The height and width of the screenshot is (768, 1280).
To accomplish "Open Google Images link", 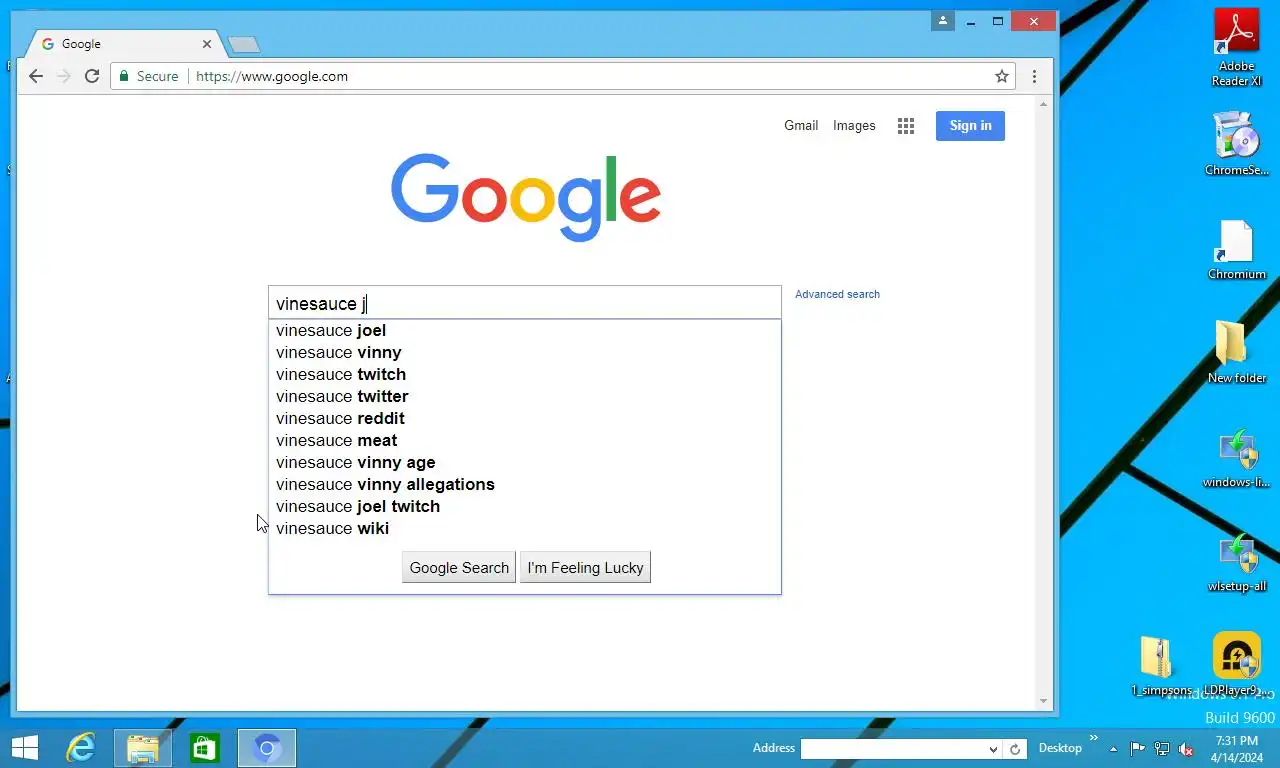I will 854,126.
